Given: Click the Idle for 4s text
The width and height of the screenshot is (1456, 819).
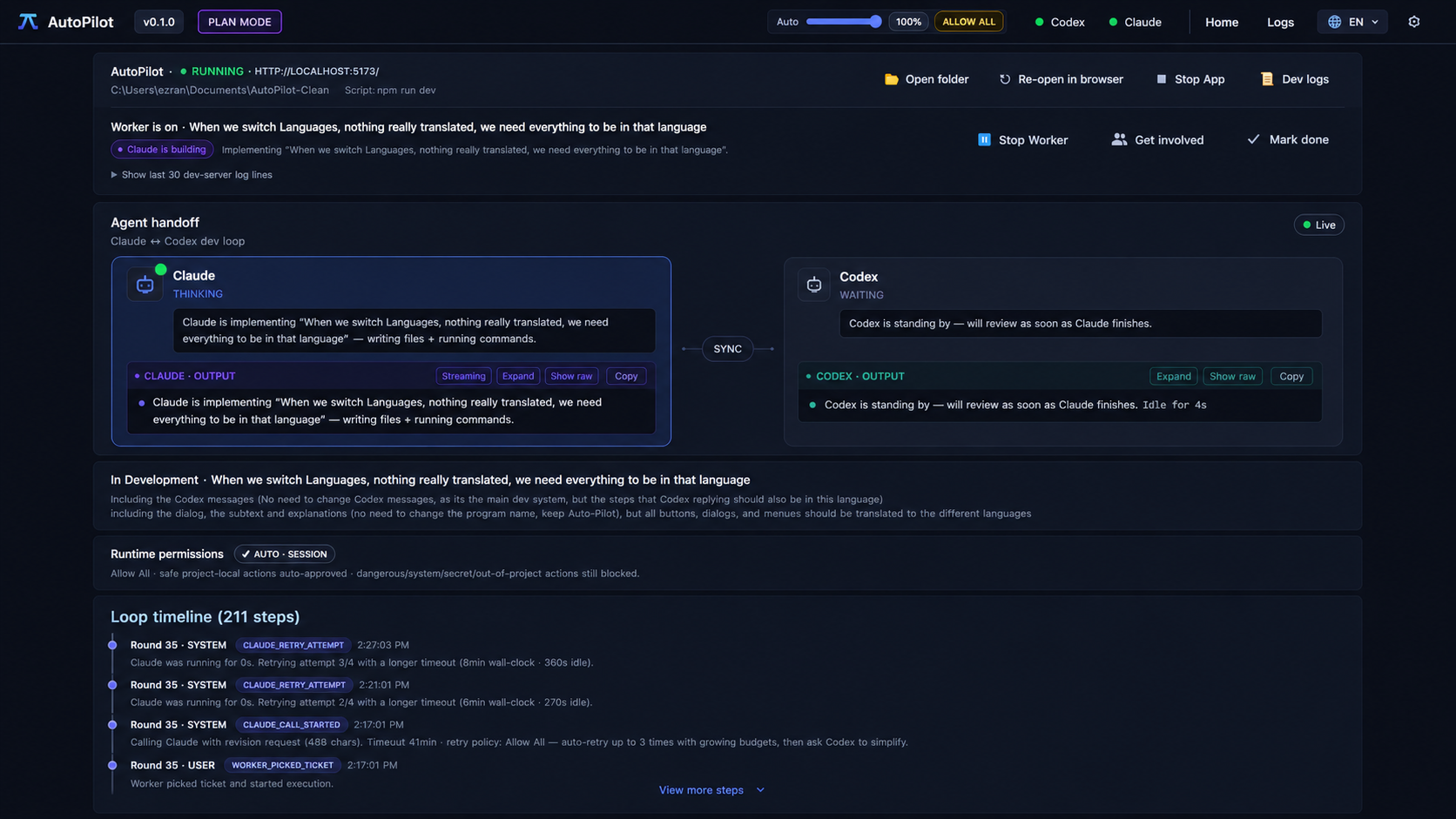Looking at the screenshot, I should pyautogui.click(x=1174, y=405).
